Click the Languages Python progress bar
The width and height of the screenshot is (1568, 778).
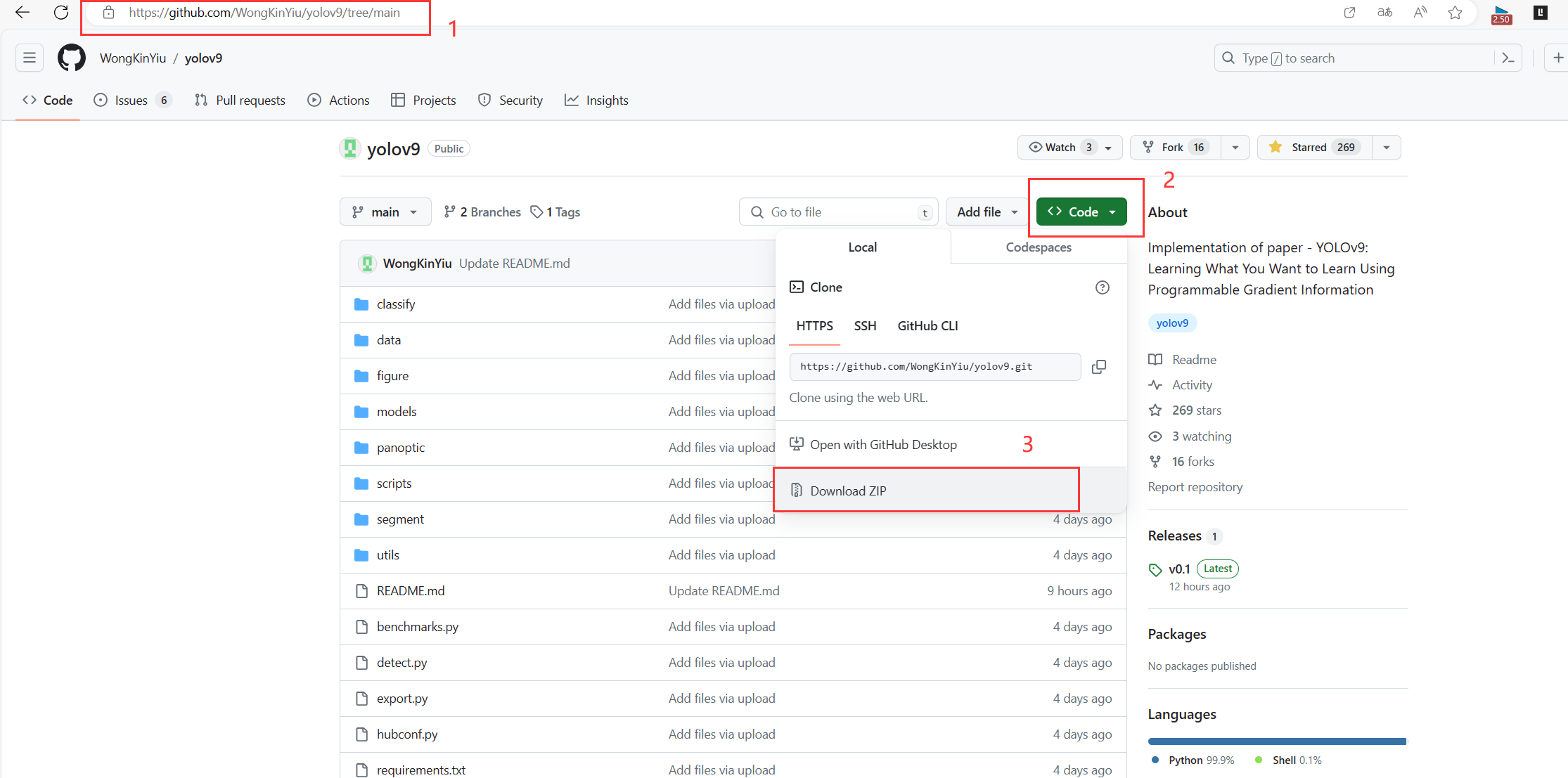[x=1275, y=741]
